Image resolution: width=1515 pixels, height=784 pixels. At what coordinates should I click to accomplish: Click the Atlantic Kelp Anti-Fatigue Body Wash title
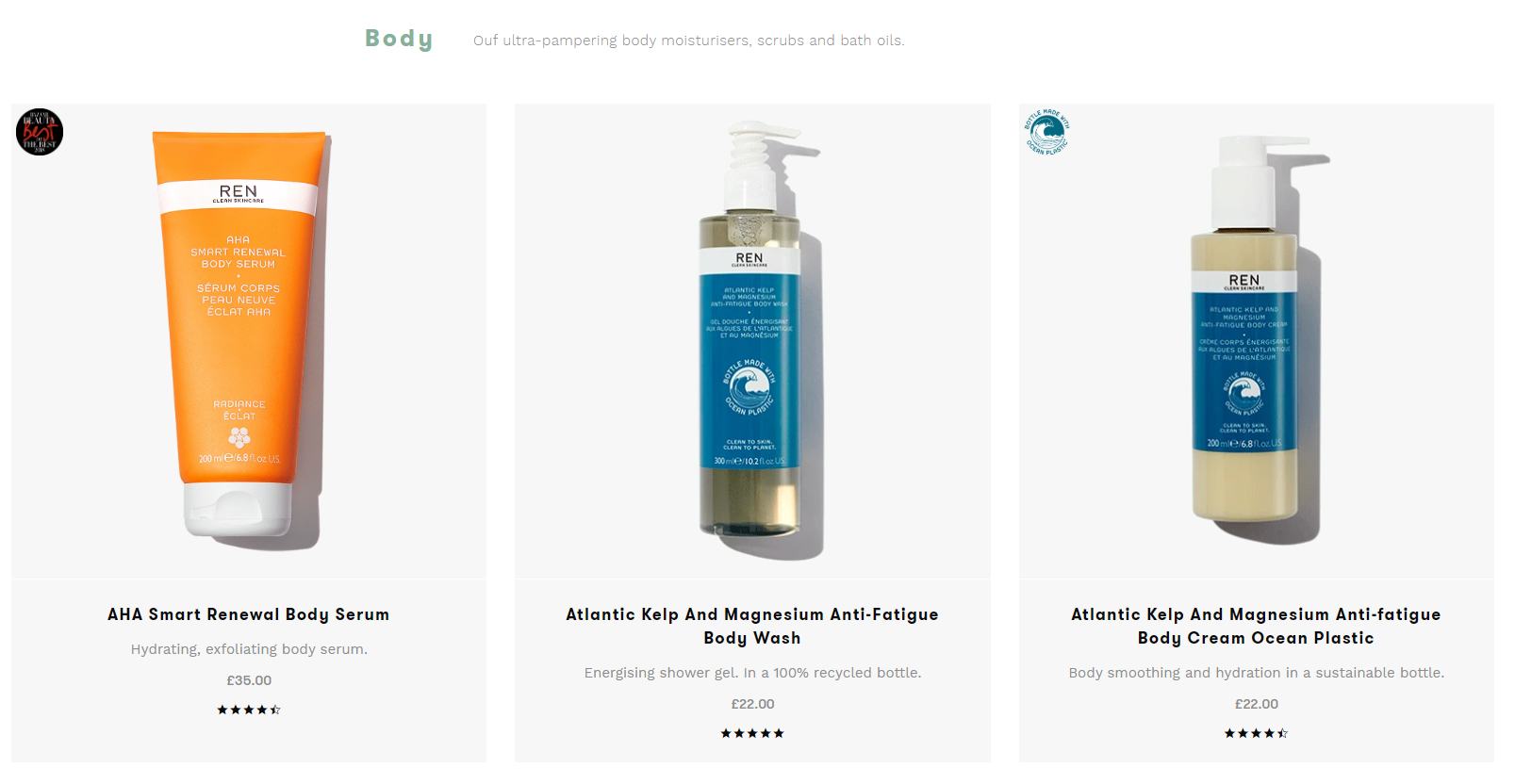tap(752, 626)
